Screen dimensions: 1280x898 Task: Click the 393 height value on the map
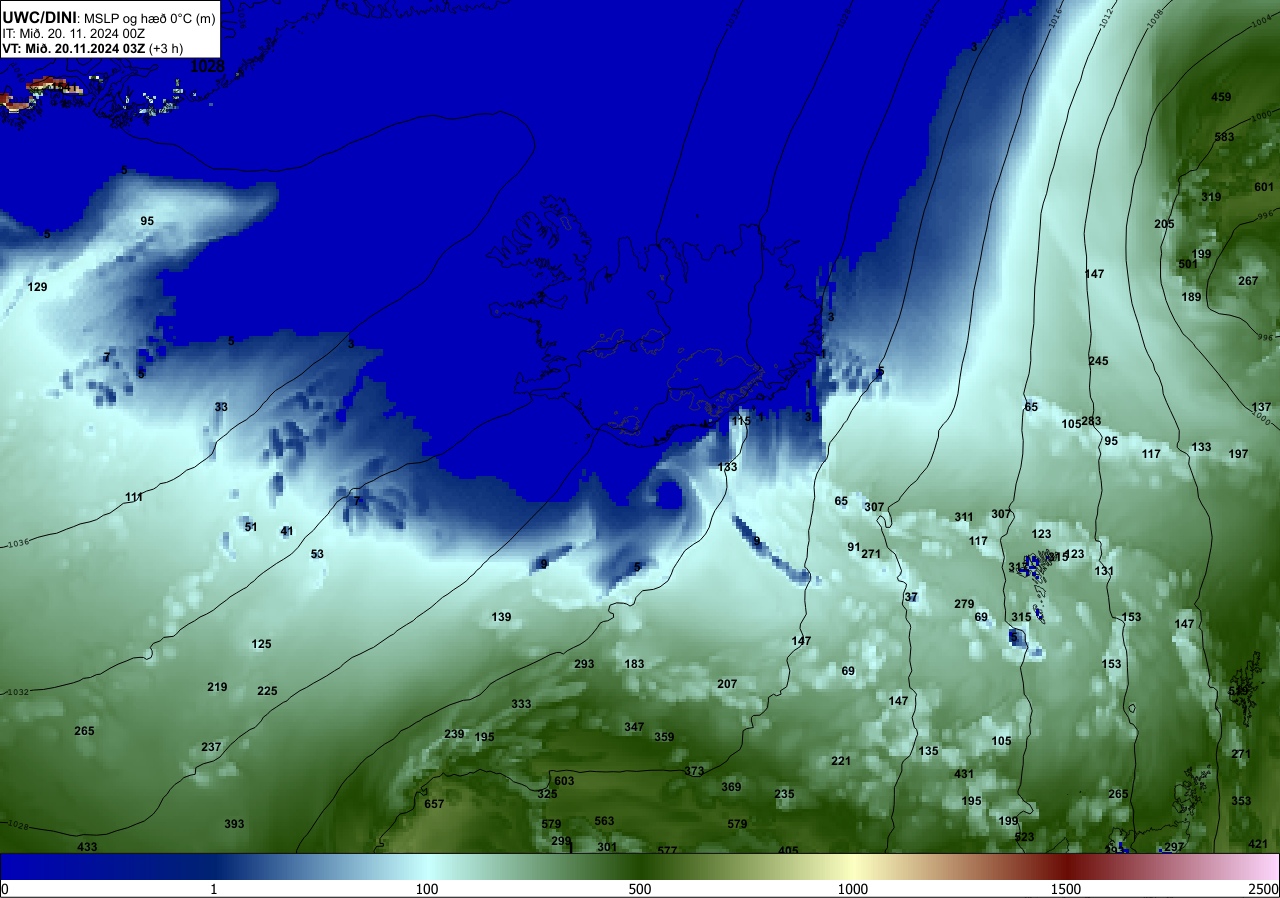click(x=234, y=824)
